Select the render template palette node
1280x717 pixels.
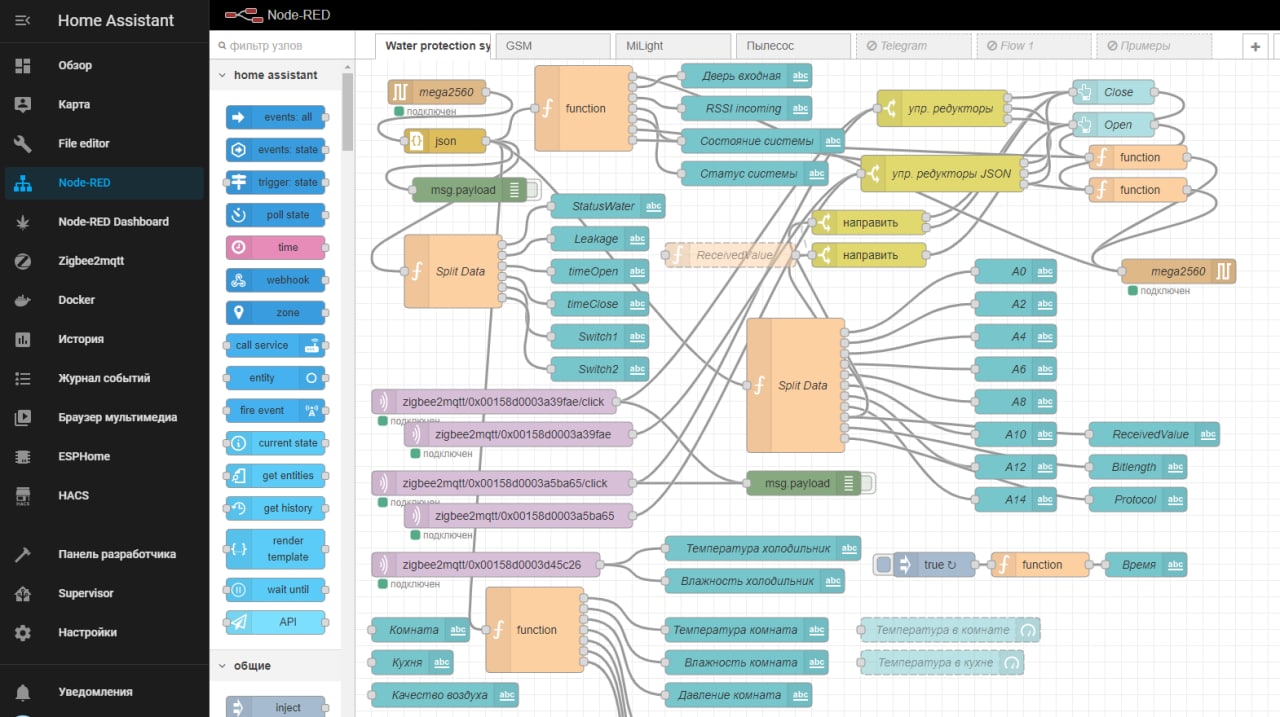275,549
